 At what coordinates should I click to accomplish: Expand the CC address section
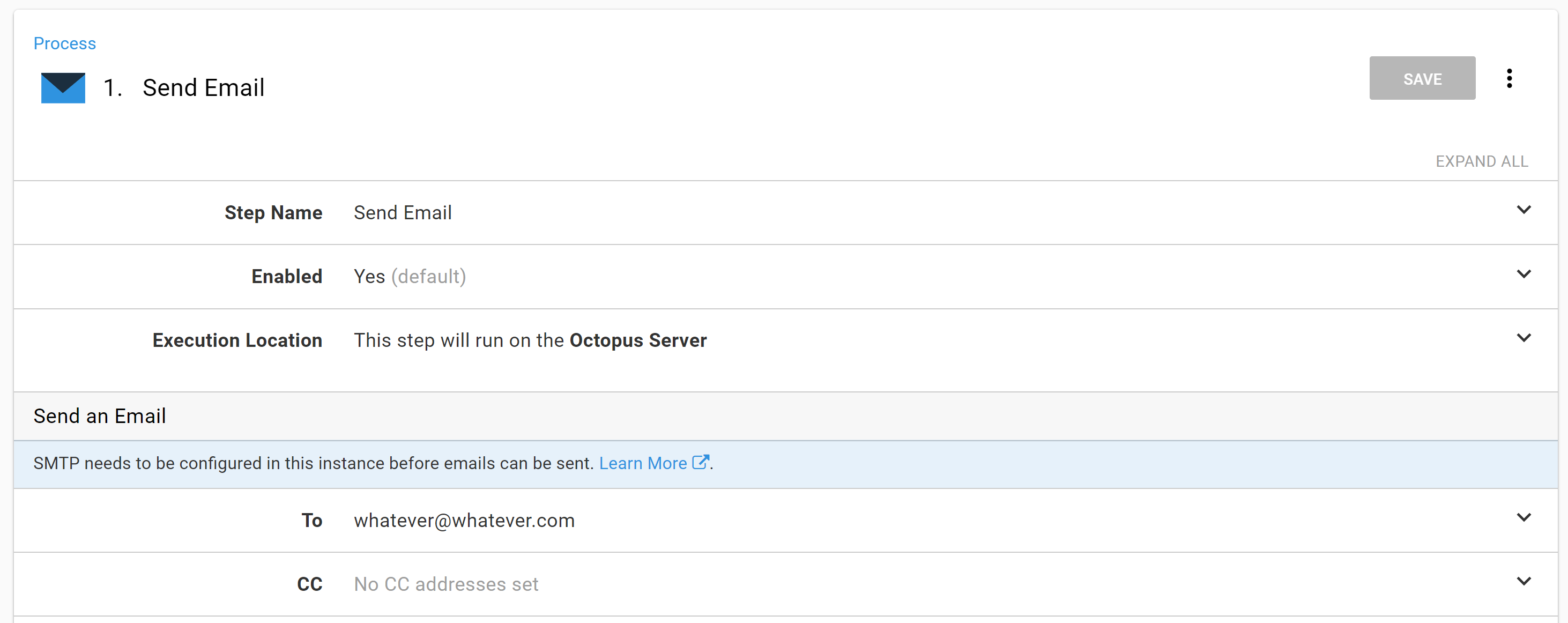[x=1524, y=581]
